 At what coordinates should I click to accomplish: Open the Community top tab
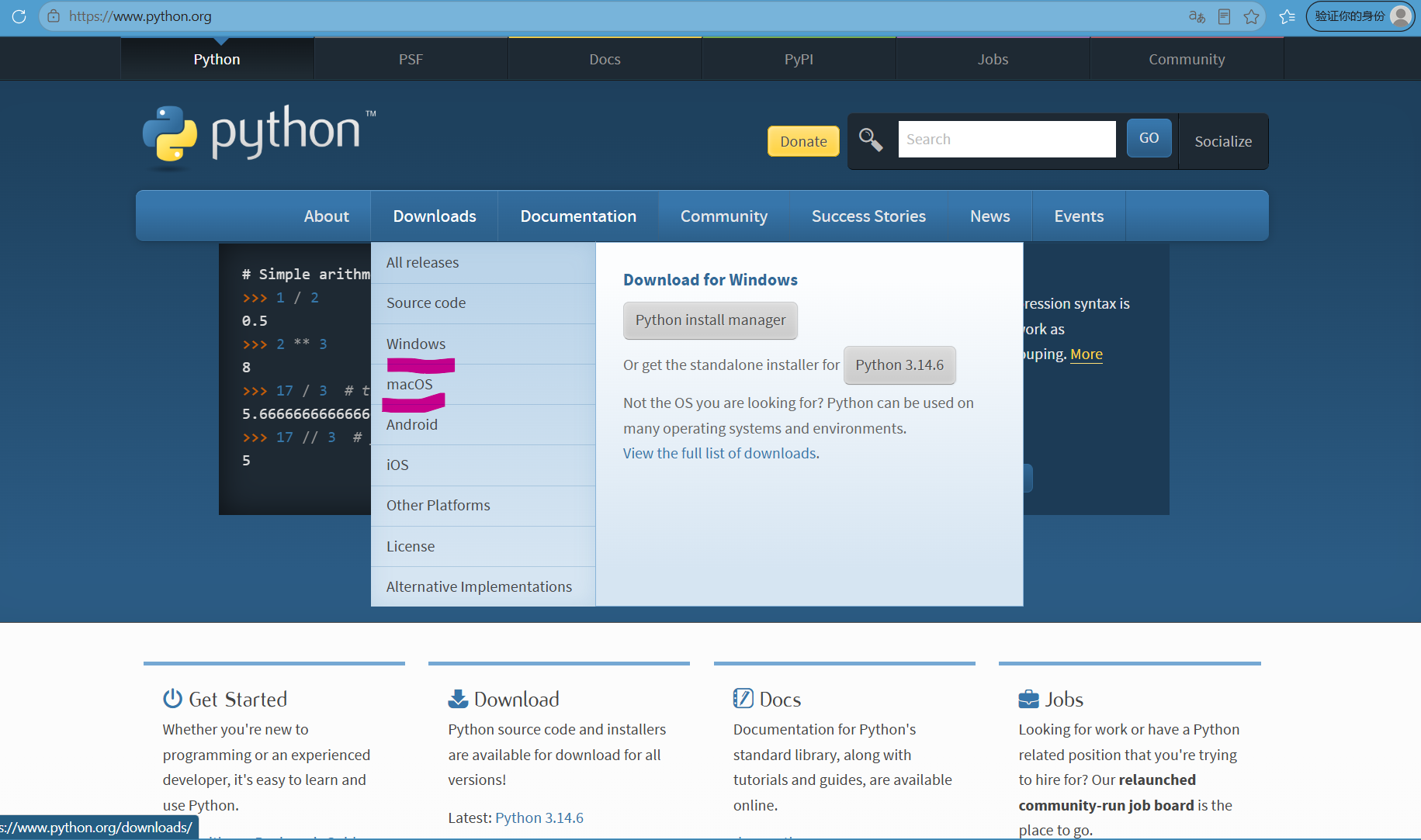pos(1187,59)
